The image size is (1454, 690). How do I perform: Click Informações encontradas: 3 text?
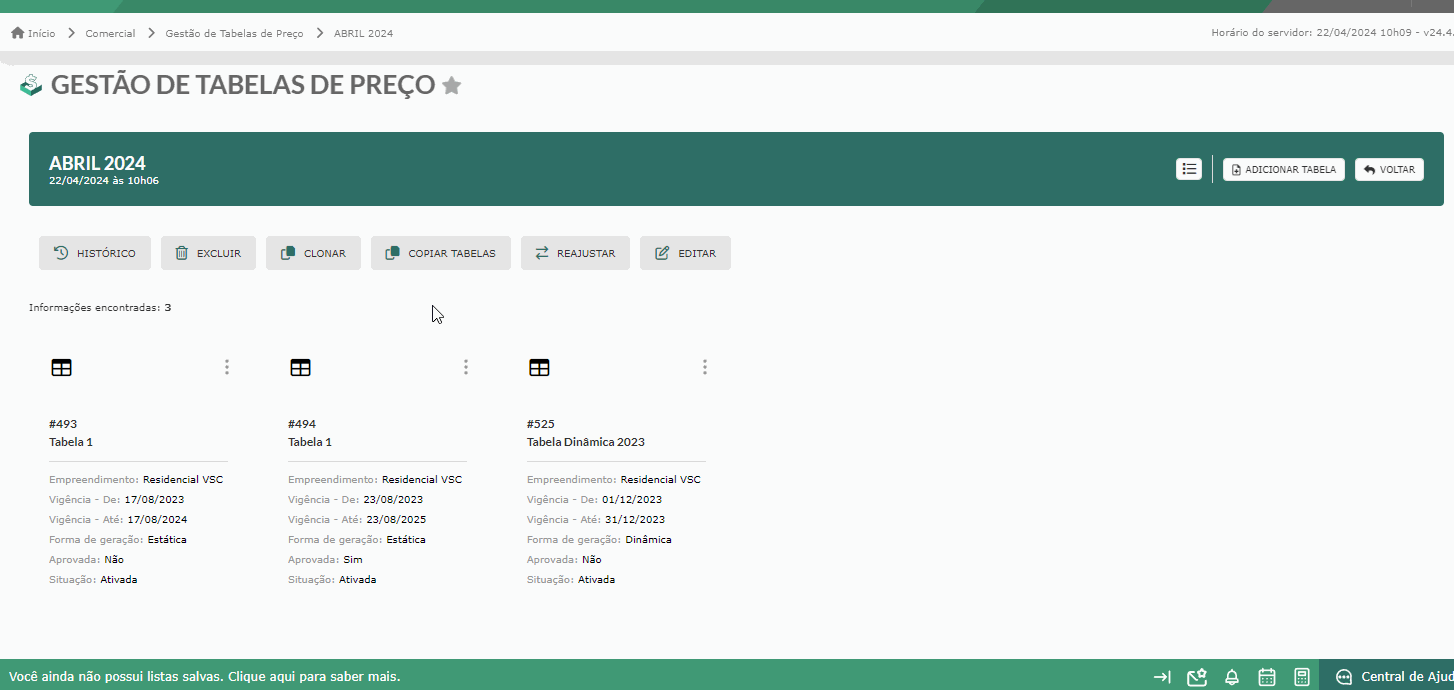point(100,308)
